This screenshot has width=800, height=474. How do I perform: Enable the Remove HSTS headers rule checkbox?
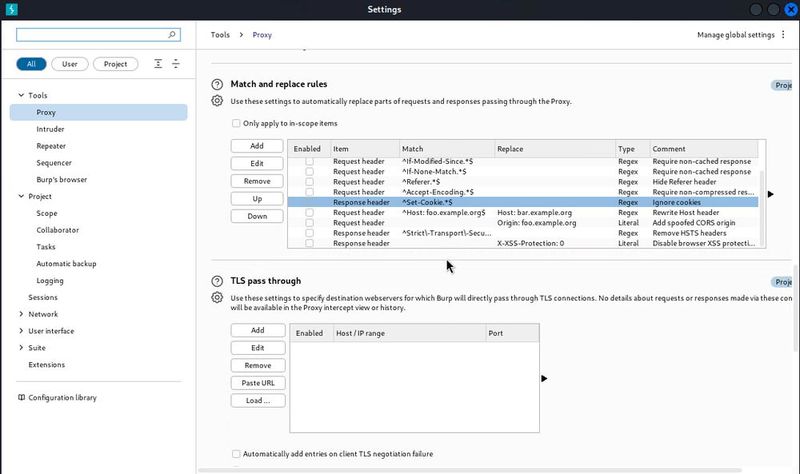[x=309, y=233]
